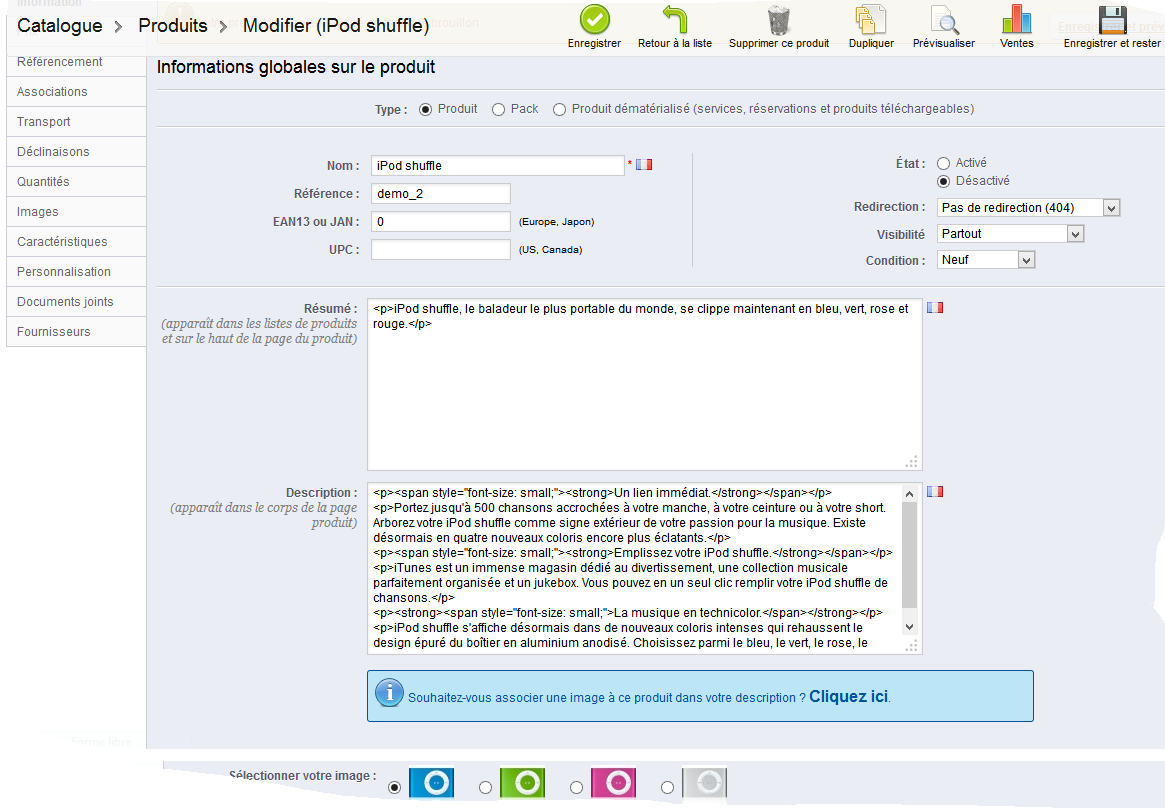Open the Redirection dropdown
Screen dimensions: 1165x808
pos(1028,208)
